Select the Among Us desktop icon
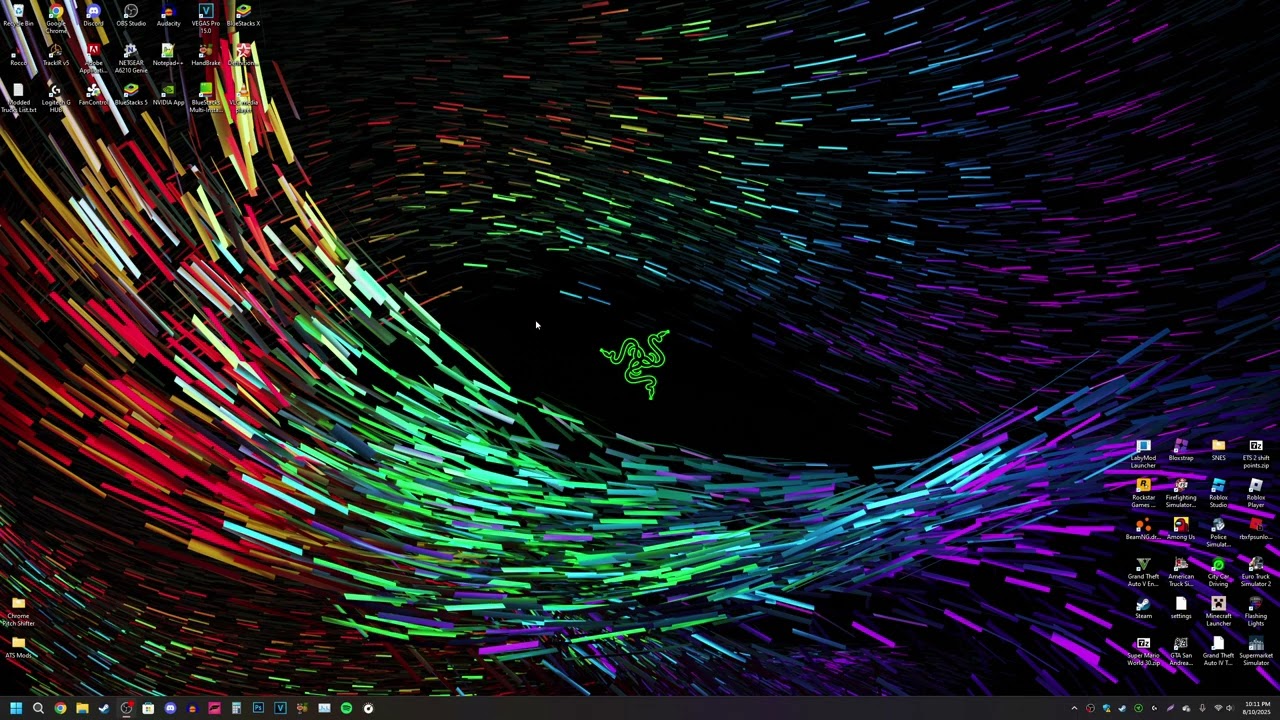The image size is (1280, 720). click(1181, 530)
